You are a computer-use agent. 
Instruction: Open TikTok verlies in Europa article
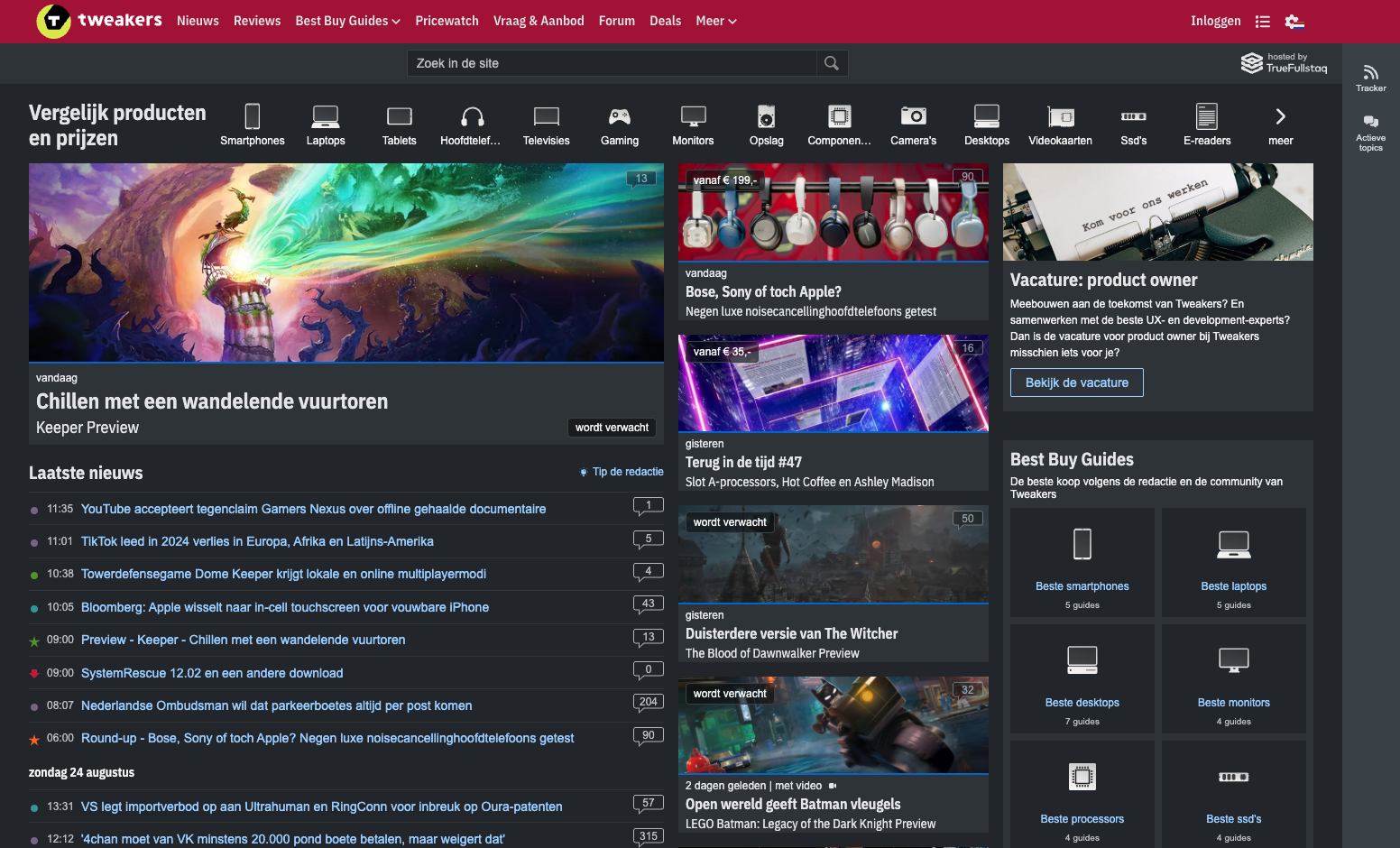click(x=257, y=541)
